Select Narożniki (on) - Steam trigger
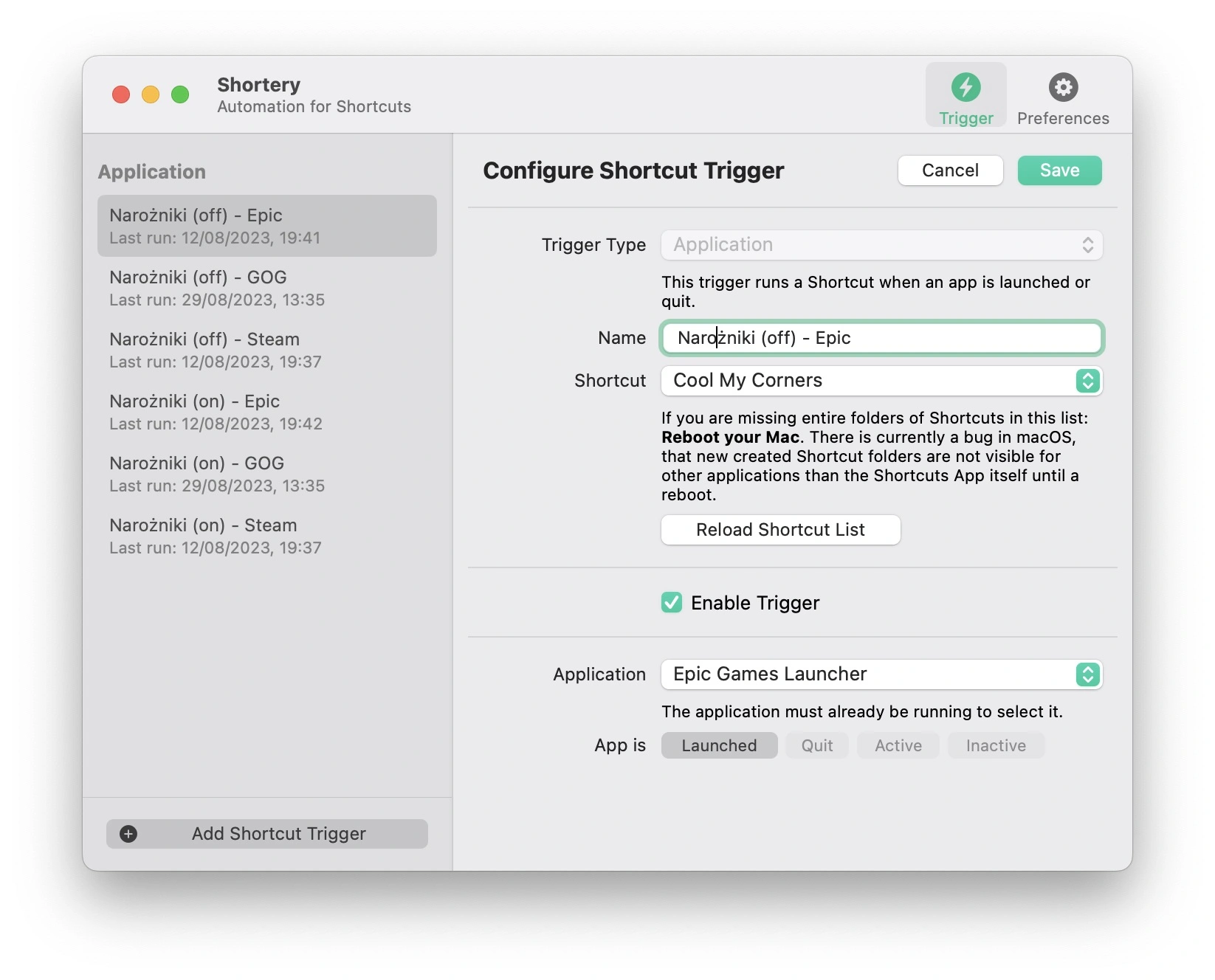The image size is (1215, 980). click(267, 536)
